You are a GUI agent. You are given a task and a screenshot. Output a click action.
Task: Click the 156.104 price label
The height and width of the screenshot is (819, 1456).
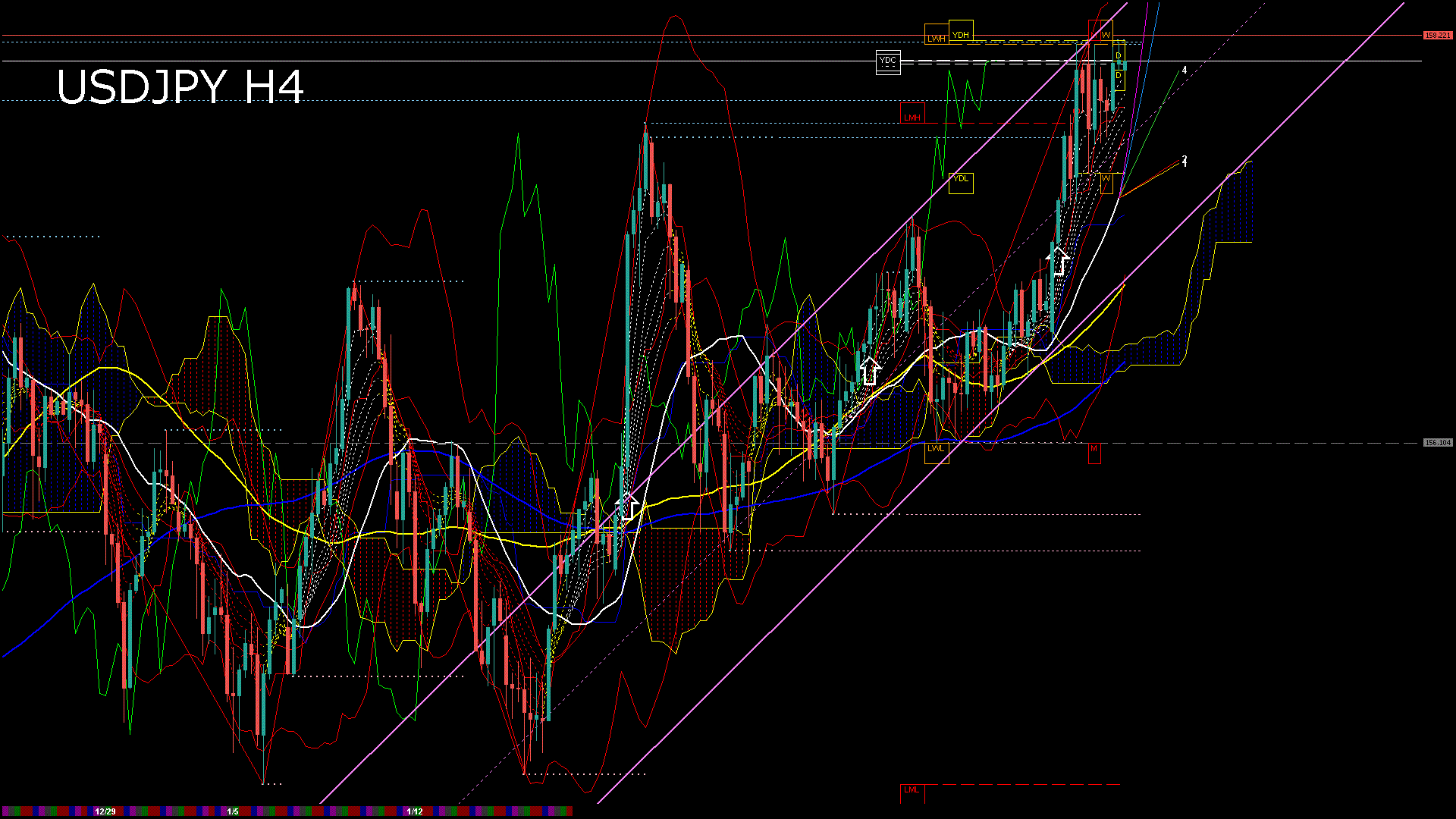[x=1437, y=443]
